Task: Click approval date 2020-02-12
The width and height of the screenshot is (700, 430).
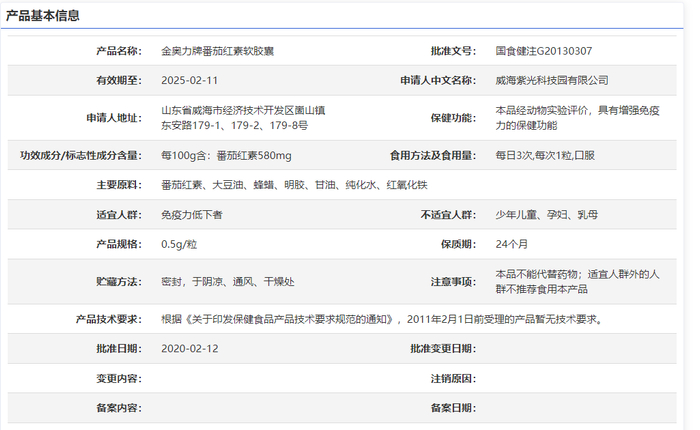Action: [x=190, y=349]
